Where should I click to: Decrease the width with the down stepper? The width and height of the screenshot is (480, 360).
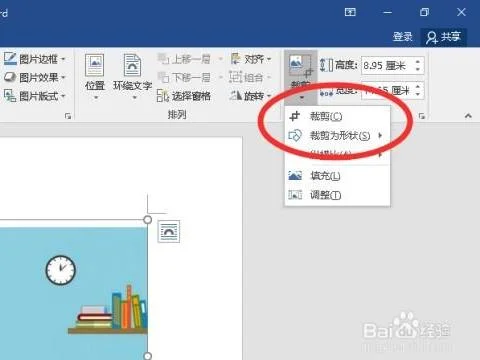pos(418,94)
